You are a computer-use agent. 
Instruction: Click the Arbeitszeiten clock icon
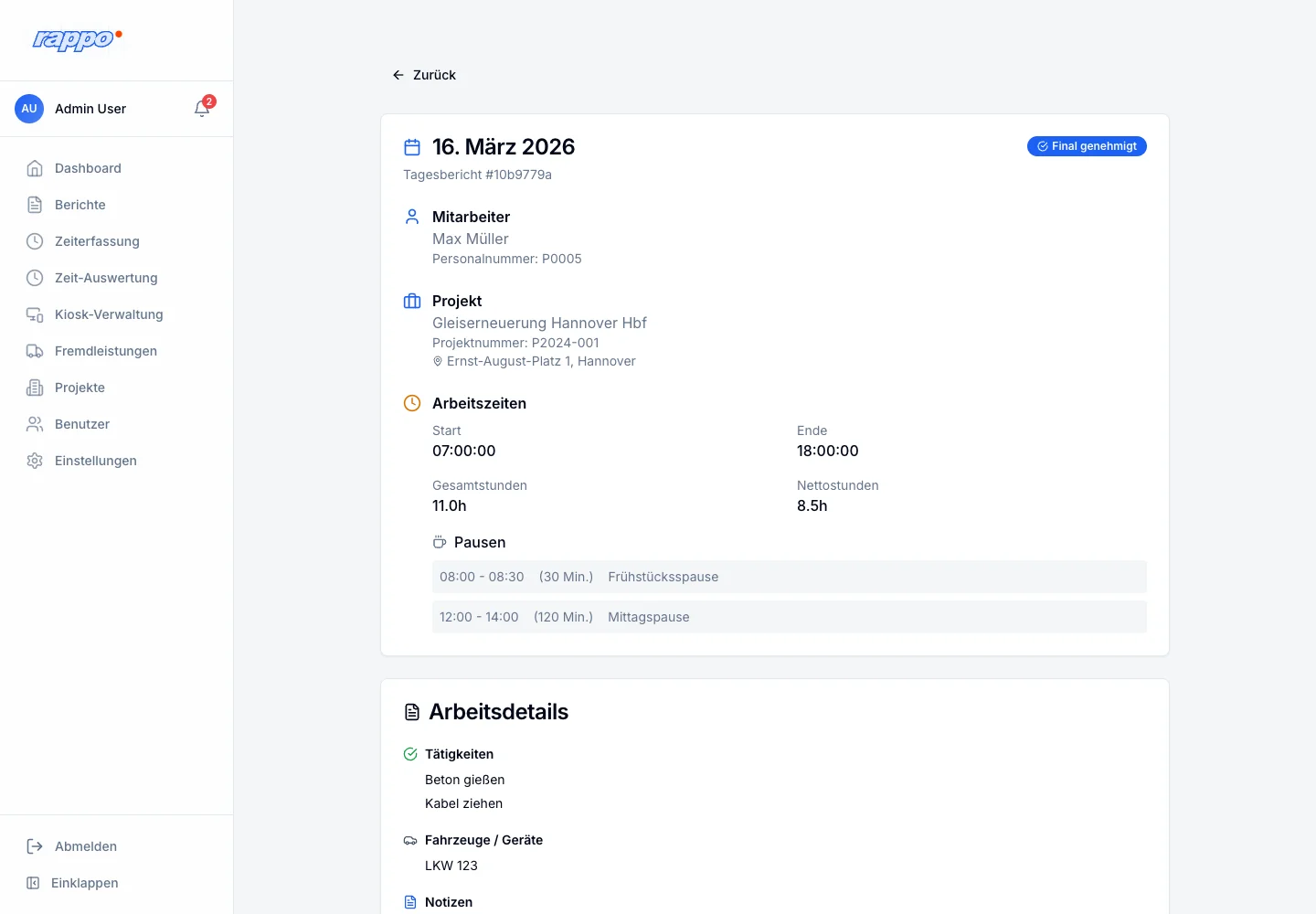[412, 403]
